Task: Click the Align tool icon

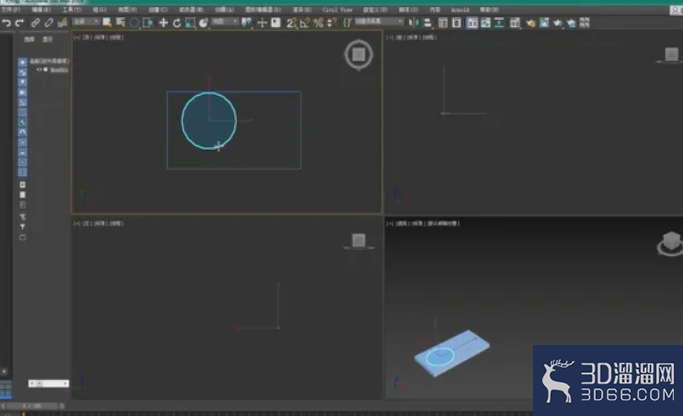Action: click(x=427, y=23)
